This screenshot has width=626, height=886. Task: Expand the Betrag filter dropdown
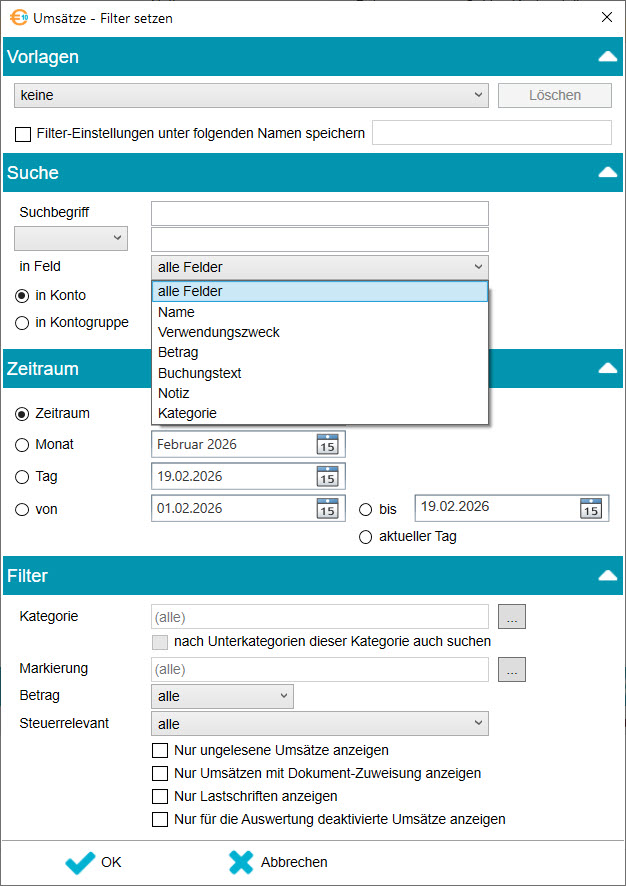click(222, 696)
